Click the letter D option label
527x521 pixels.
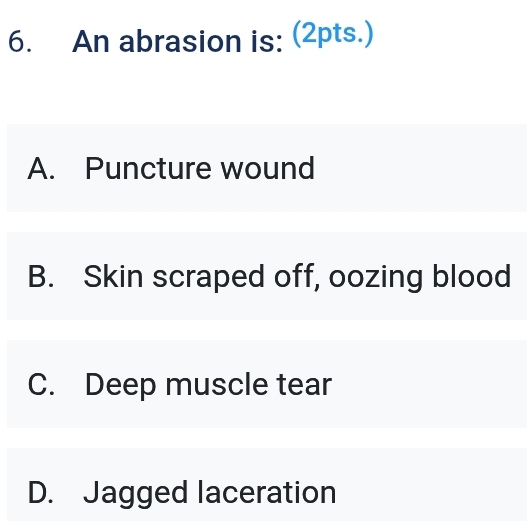(41, 492)
